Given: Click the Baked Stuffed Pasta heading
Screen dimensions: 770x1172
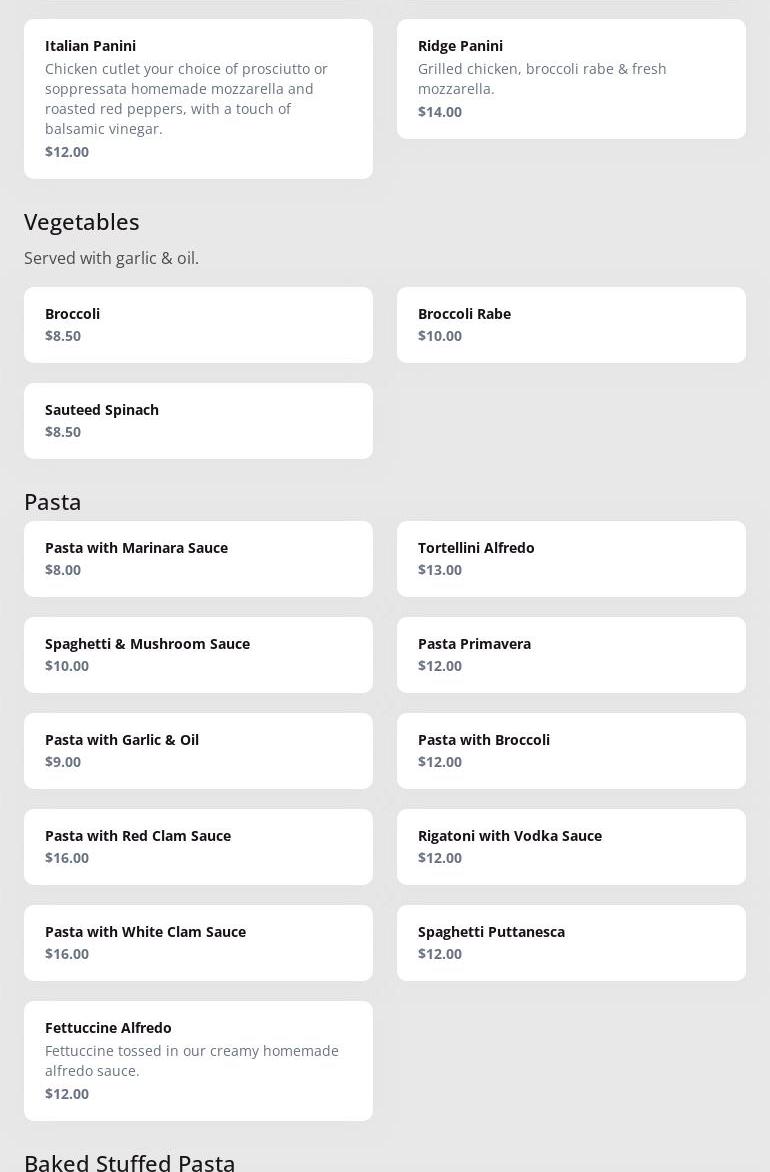Looking at the screenshot, I should (130, 1162).
